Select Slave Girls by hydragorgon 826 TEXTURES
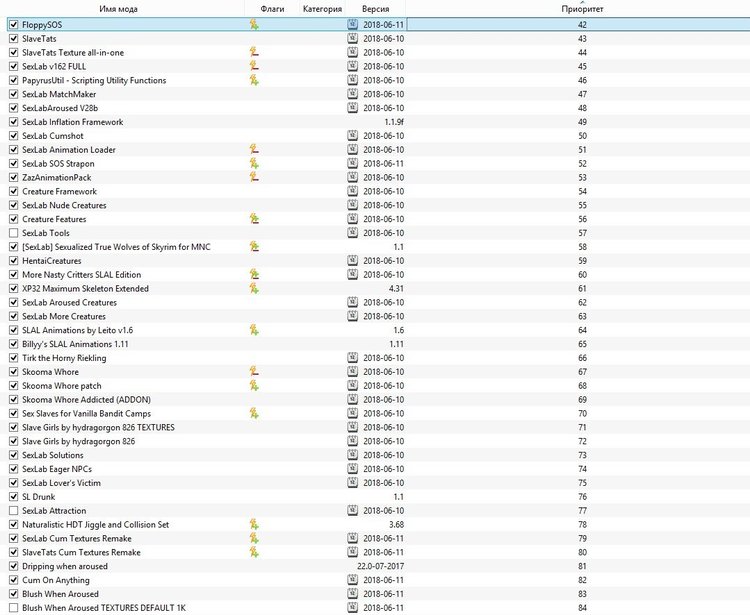The width and height of the screenshot is (750, 615). [x=99, y=427]
